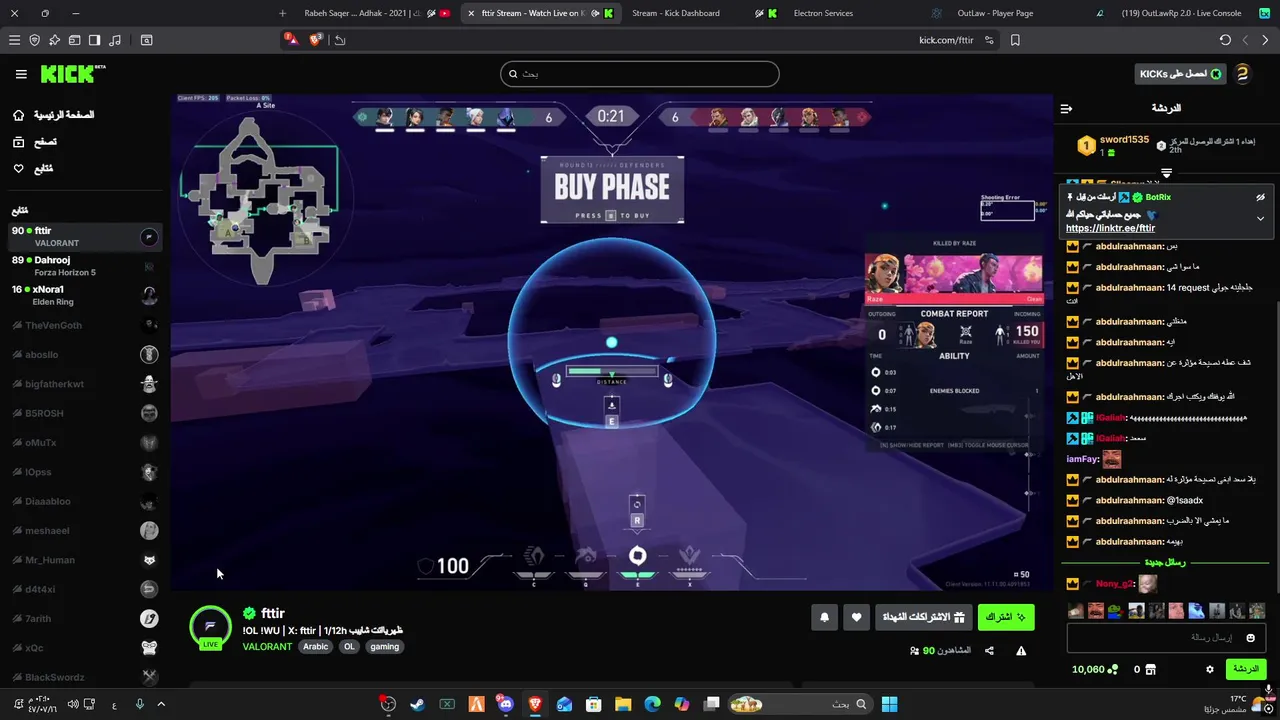This screenshot has width=1280, height=720.
Task: Open Steam from the taskbar
Action: (417, 704)
